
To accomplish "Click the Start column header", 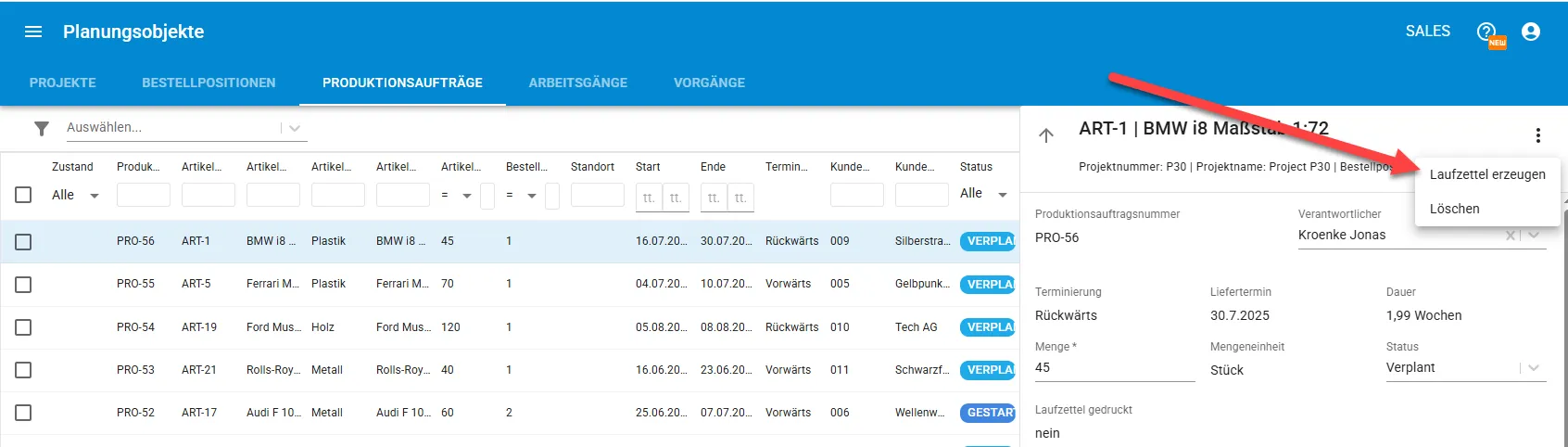I will click(x=648, y=167).
